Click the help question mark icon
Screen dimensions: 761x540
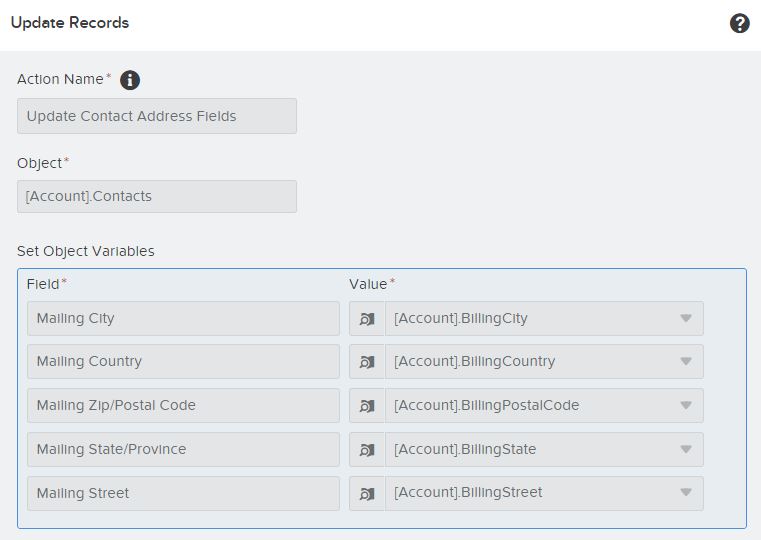[x=740, y=23]
